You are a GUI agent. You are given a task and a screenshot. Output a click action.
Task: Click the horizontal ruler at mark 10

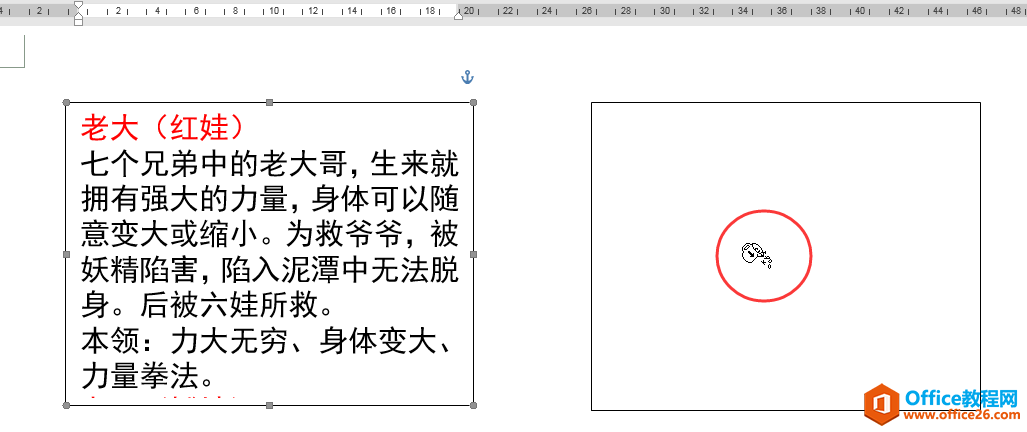(274, 10)
